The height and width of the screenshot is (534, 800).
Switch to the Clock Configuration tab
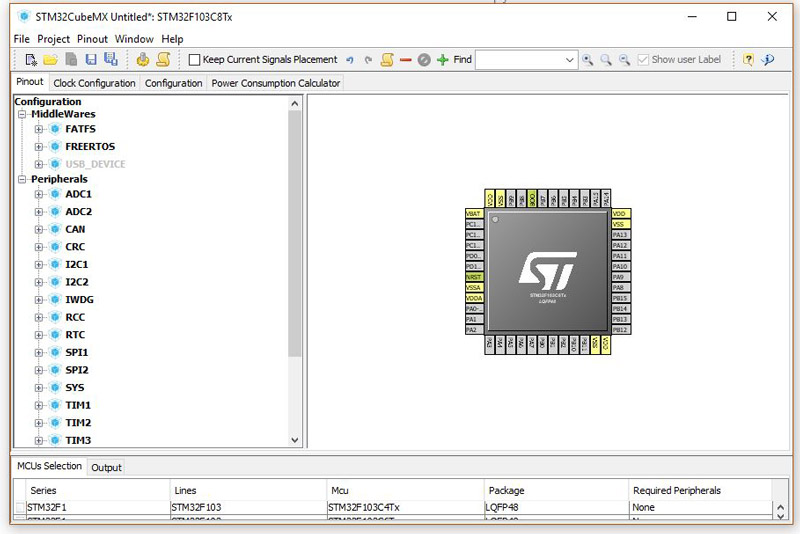[94, 83]
